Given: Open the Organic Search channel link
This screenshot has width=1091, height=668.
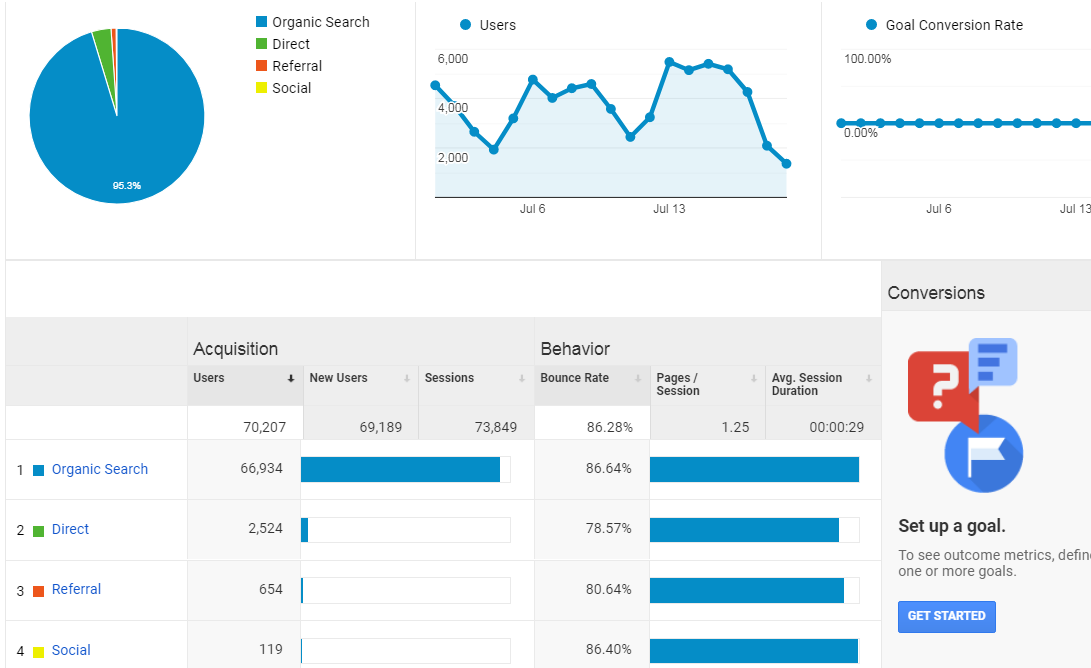Looking at the screenshot, I should pyautogui.click(x=99, y=469).
